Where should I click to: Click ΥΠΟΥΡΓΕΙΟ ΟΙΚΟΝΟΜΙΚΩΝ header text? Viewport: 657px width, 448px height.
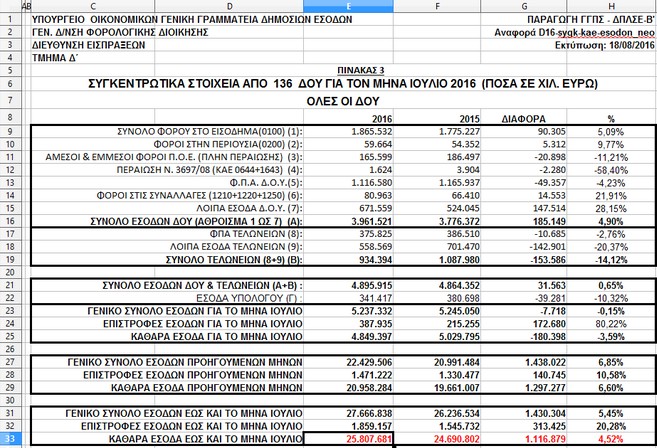pos(192,19)
